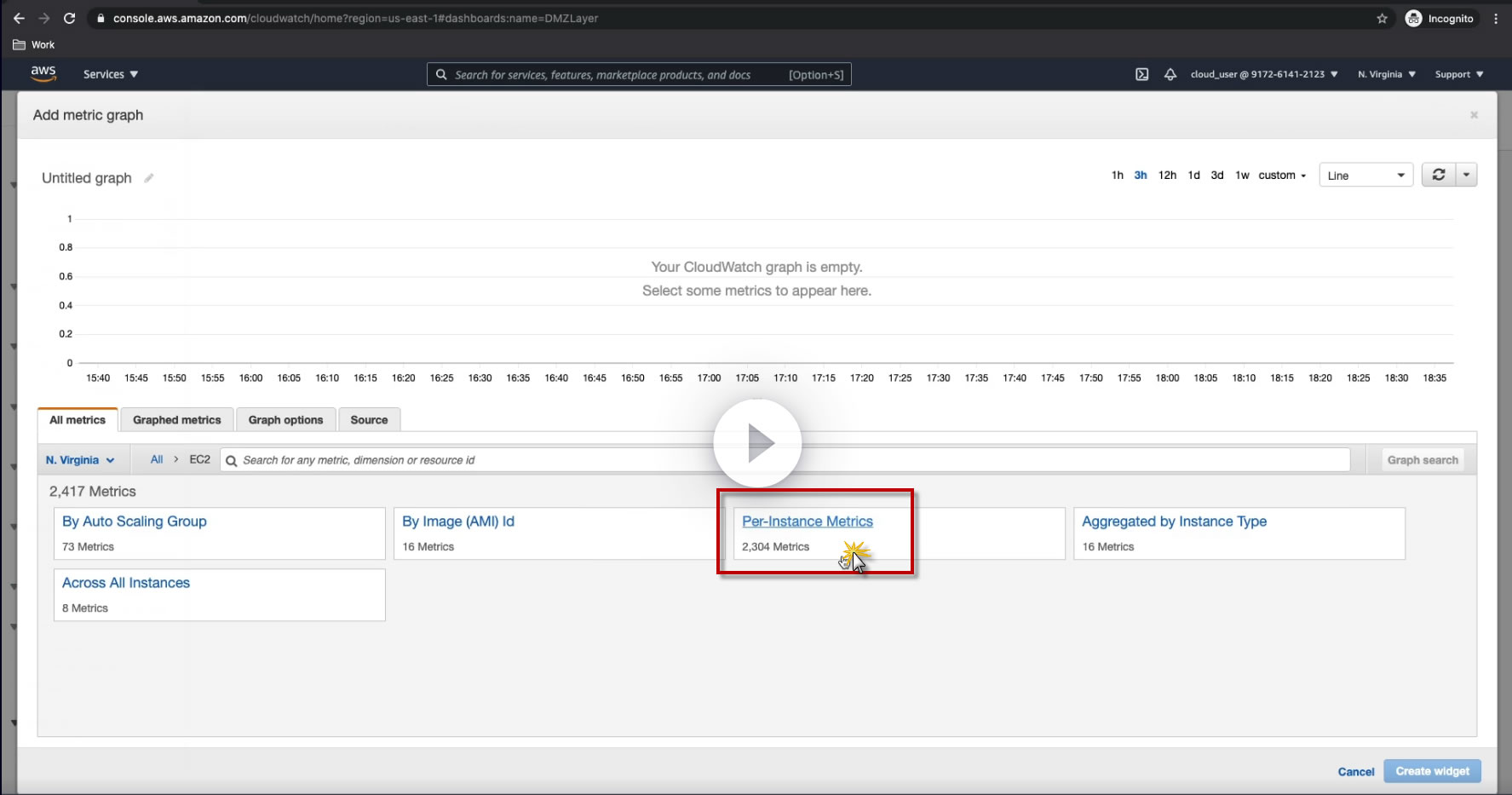Image resolution: width=1512 pixels, height=795 pixels.
Task: Open the browser three-dot menu
Action: [1496, 18]
